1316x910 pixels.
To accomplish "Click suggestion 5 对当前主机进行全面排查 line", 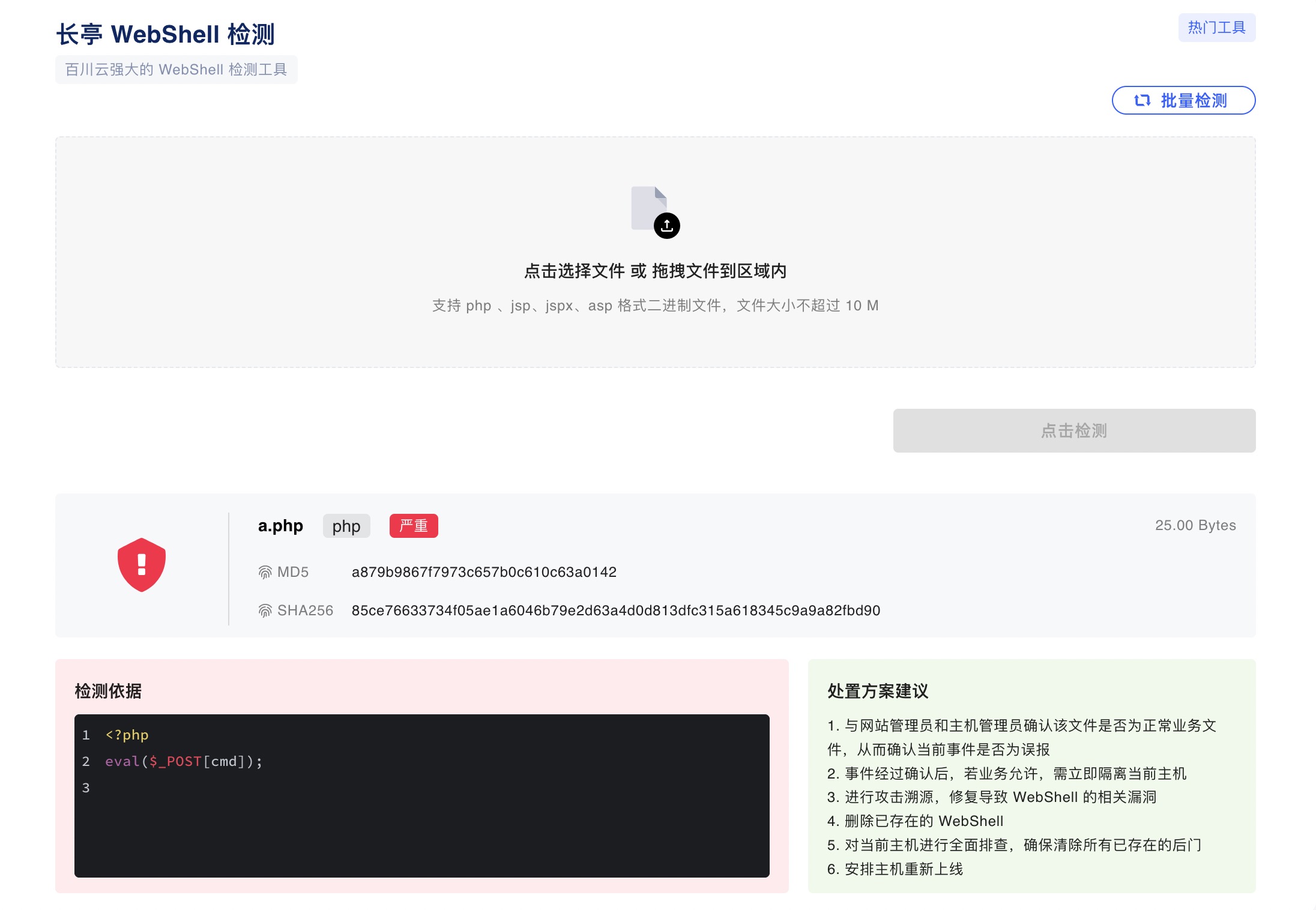I will [1014, 845].
